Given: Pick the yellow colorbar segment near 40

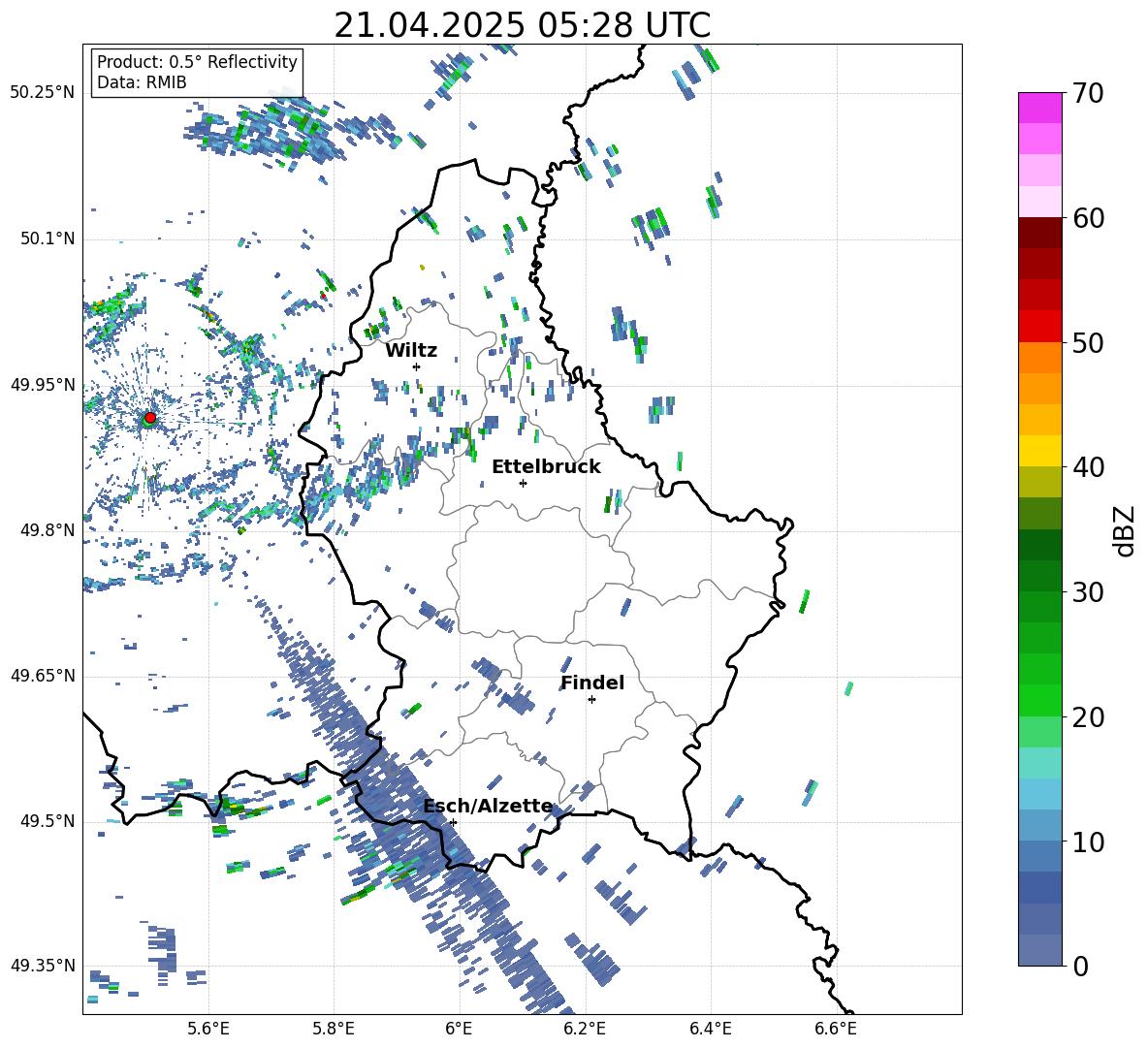Looking at the screenshot, I should [1039, 451].
